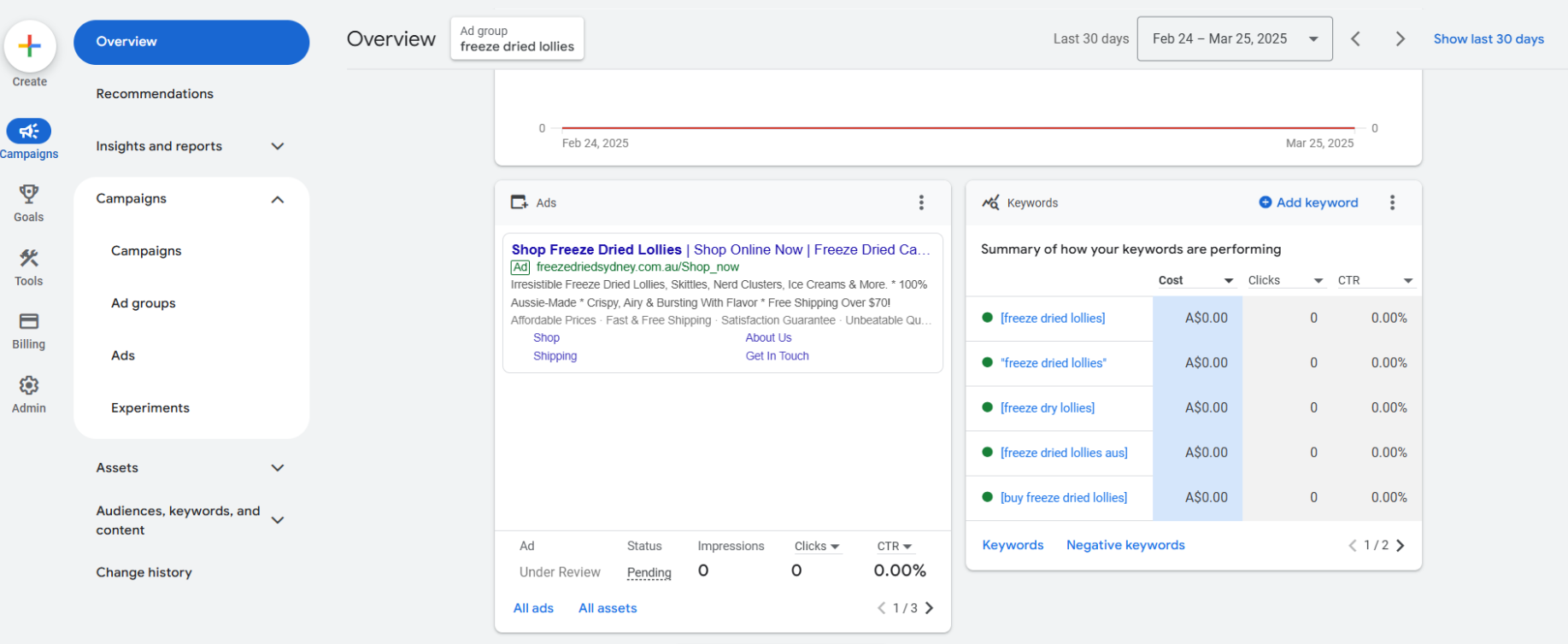Open the Tools icon in sidebar

[29, 258]
